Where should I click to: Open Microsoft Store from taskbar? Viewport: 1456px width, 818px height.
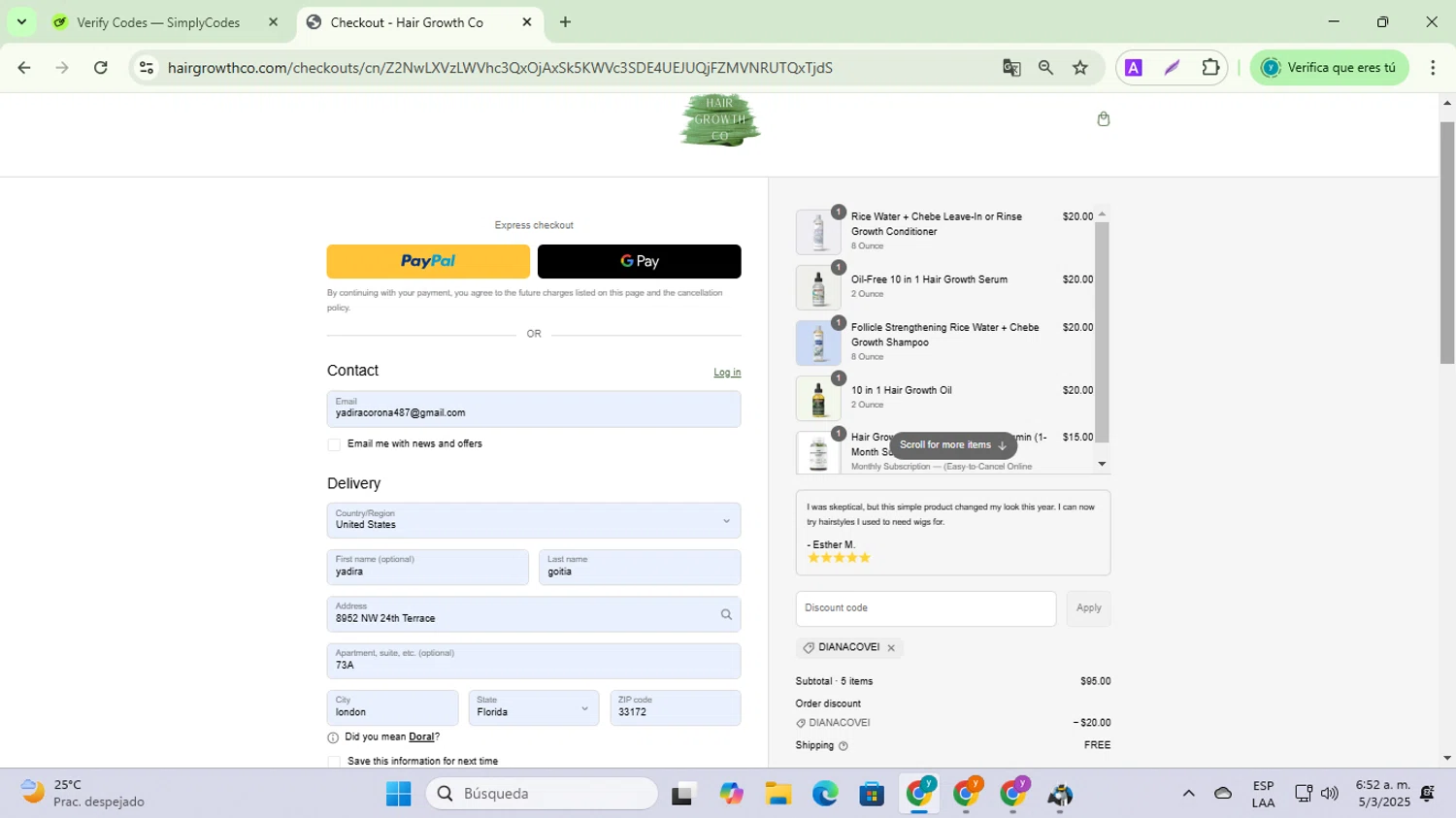pos(872,794)
